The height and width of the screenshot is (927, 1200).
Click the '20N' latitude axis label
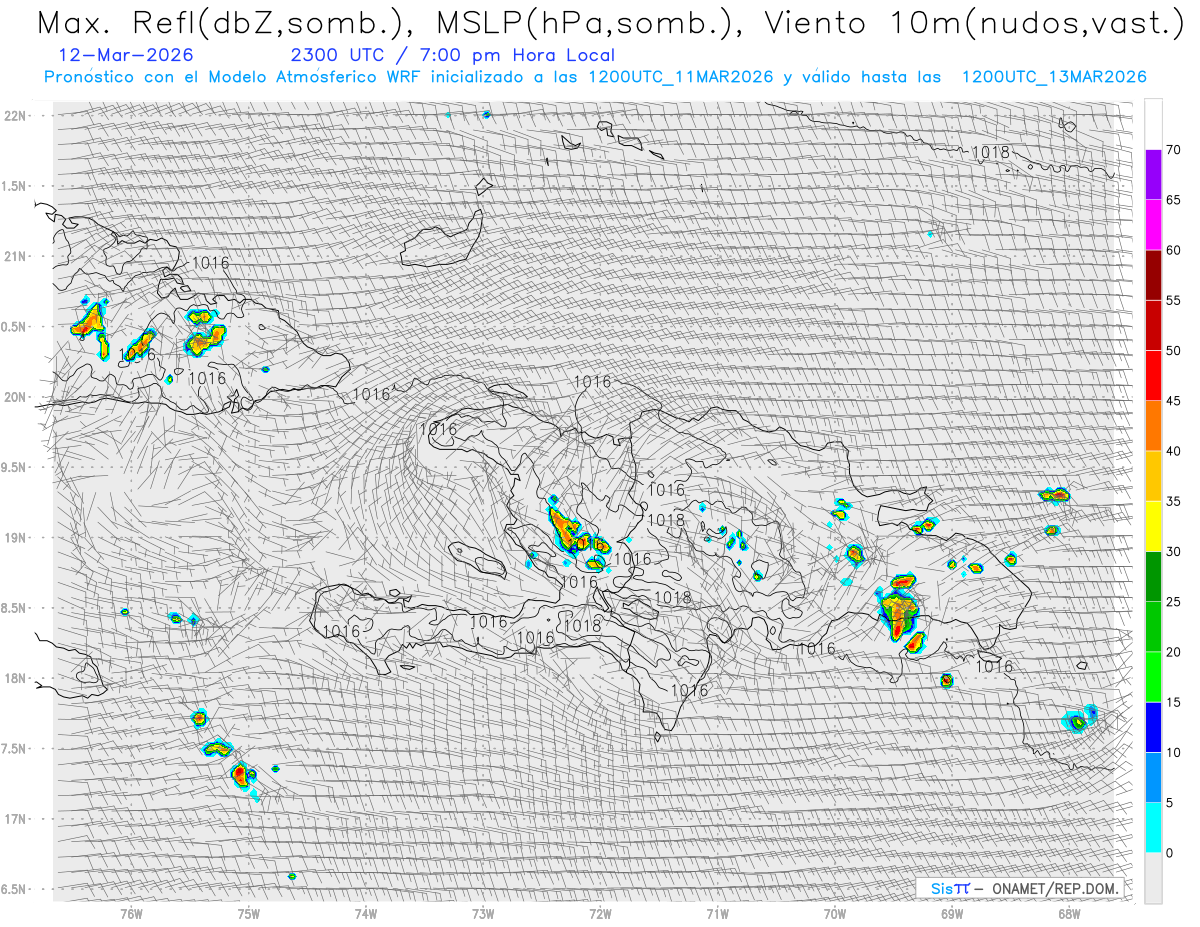tap(16, 397)
